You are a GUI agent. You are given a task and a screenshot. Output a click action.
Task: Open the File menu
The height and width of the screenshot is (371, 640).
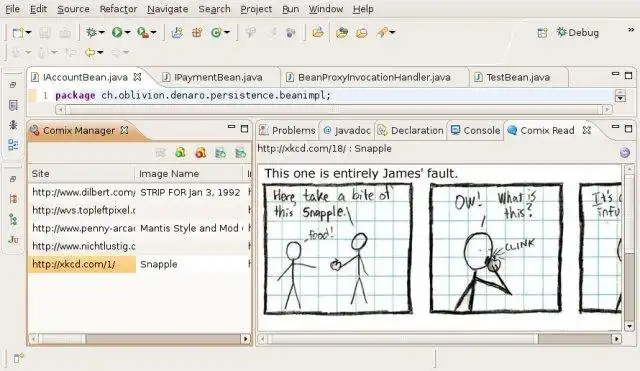(12, 9)
